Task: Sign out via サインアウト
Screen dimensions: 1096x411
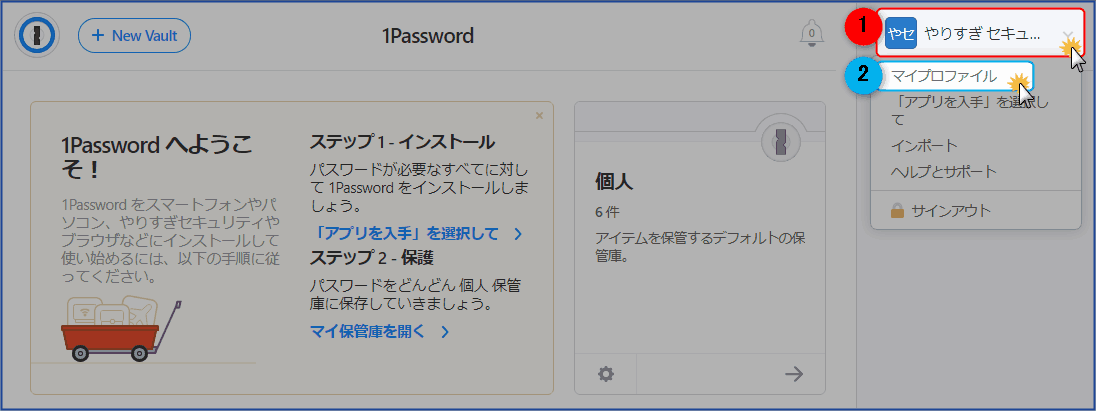Action: 951,210
